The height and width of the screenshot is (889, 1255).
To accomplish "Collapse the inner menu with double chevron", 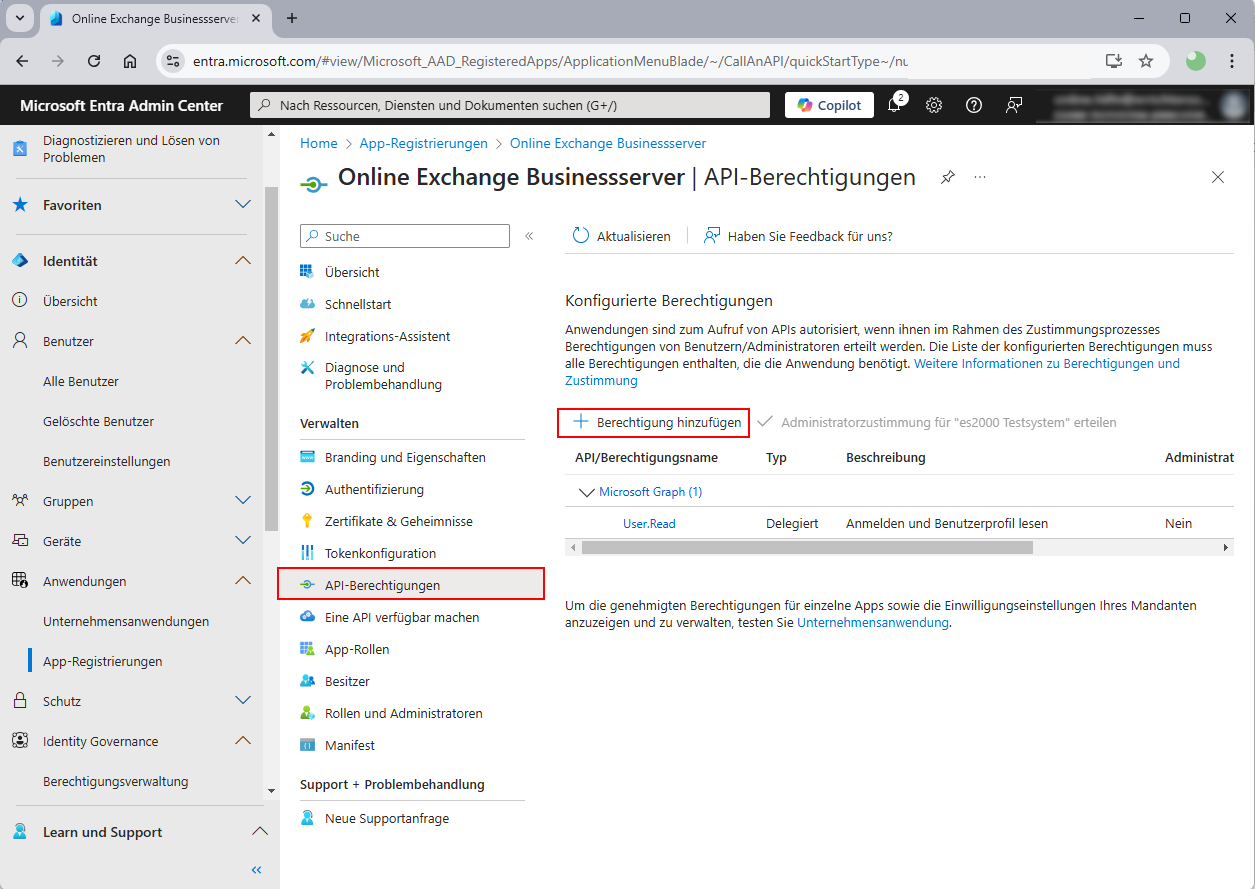I will [x=529, y=236].
